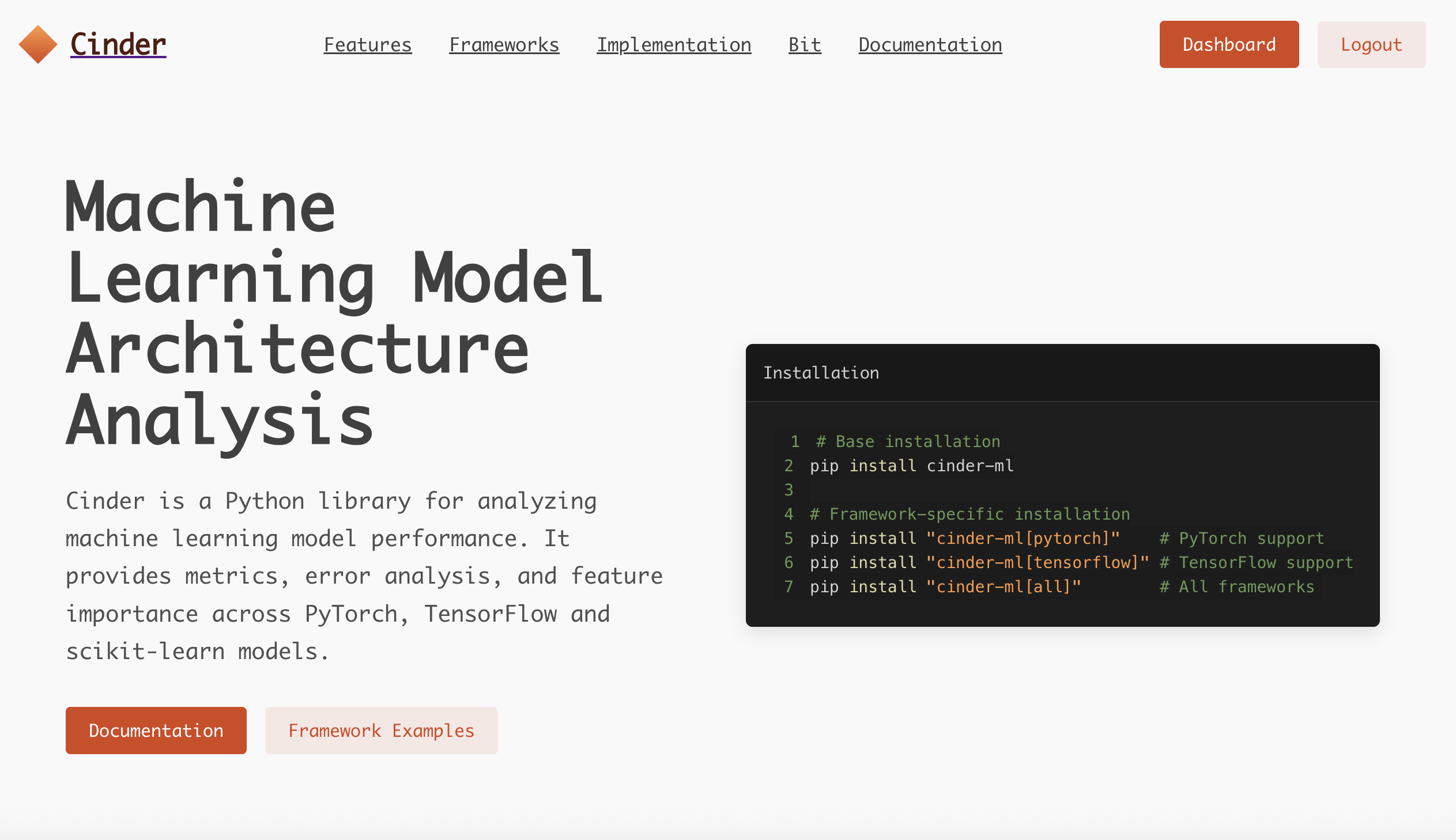Navigate to the Features section

coord(368,44)
